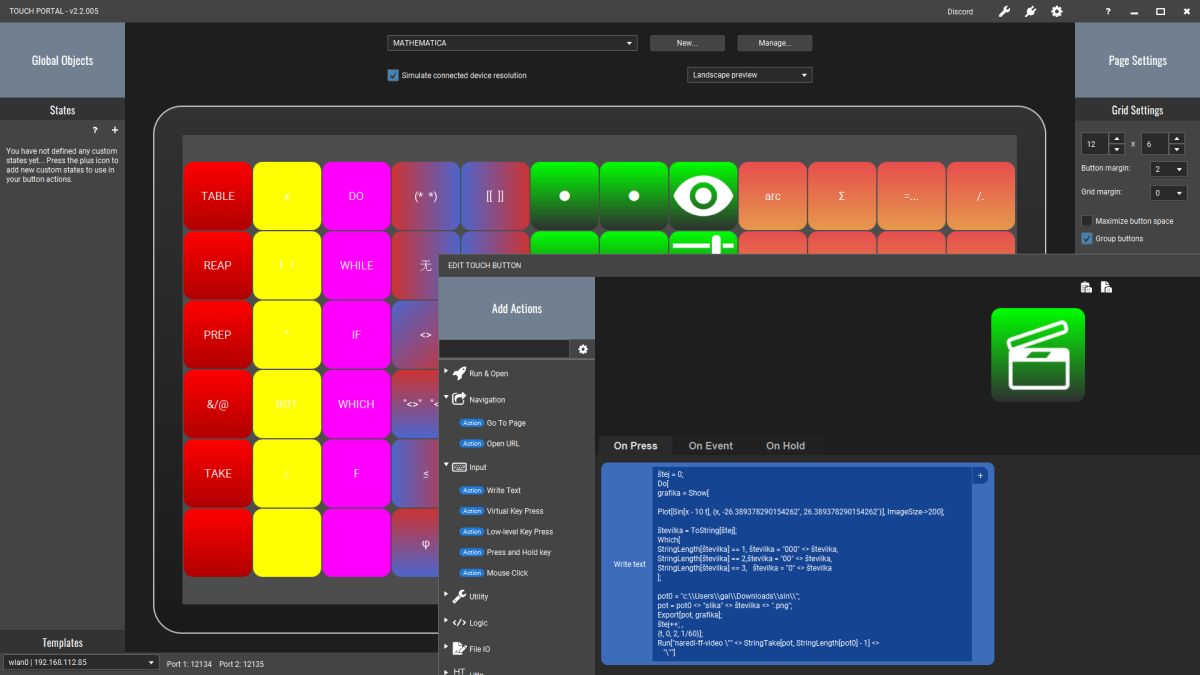The image size is (1200, 675).
Task: Click the Add Actions search settings gear
Action: tap(583, 349)
